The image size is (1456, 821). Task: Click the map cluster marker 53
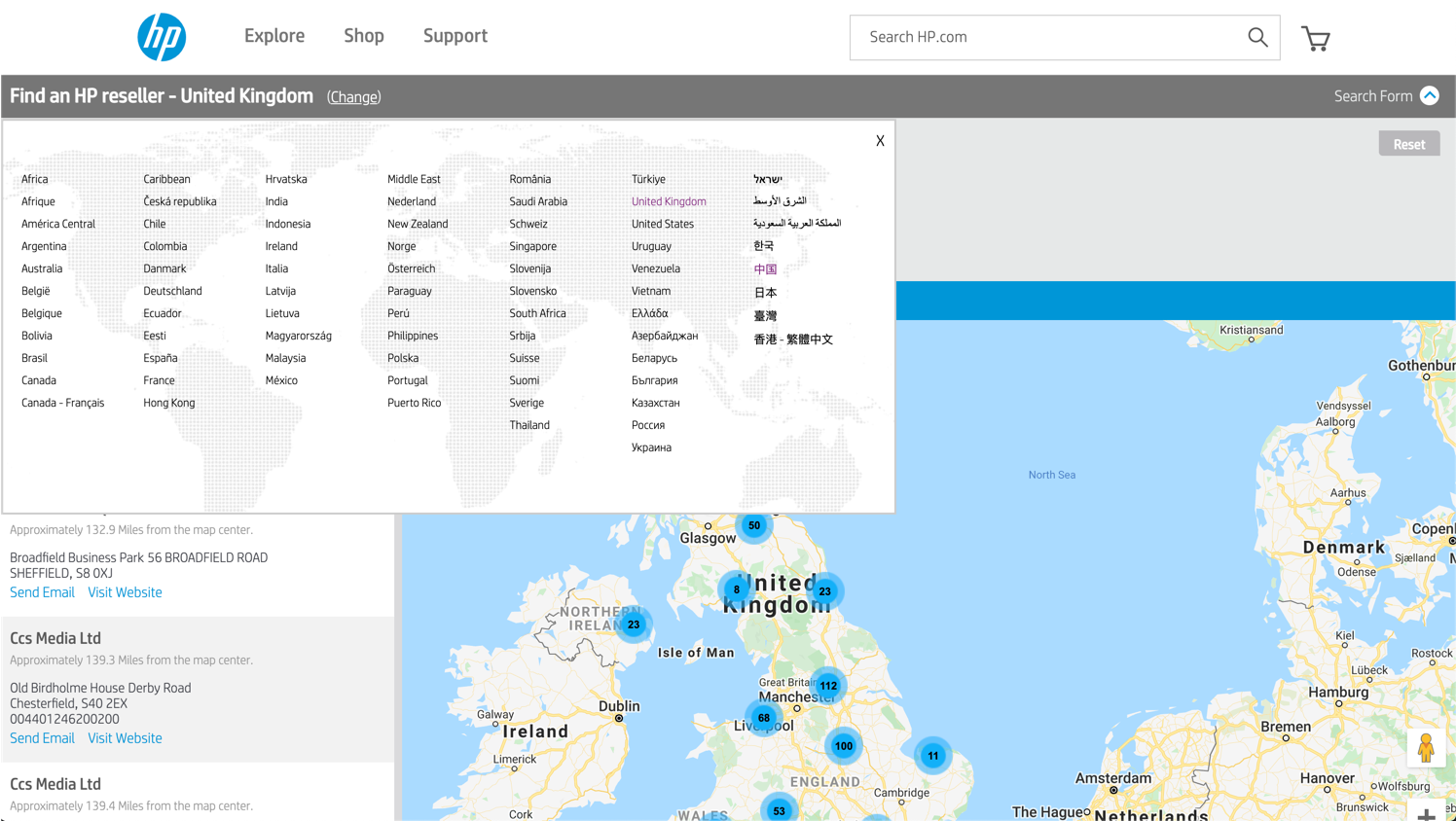point(779,809)
